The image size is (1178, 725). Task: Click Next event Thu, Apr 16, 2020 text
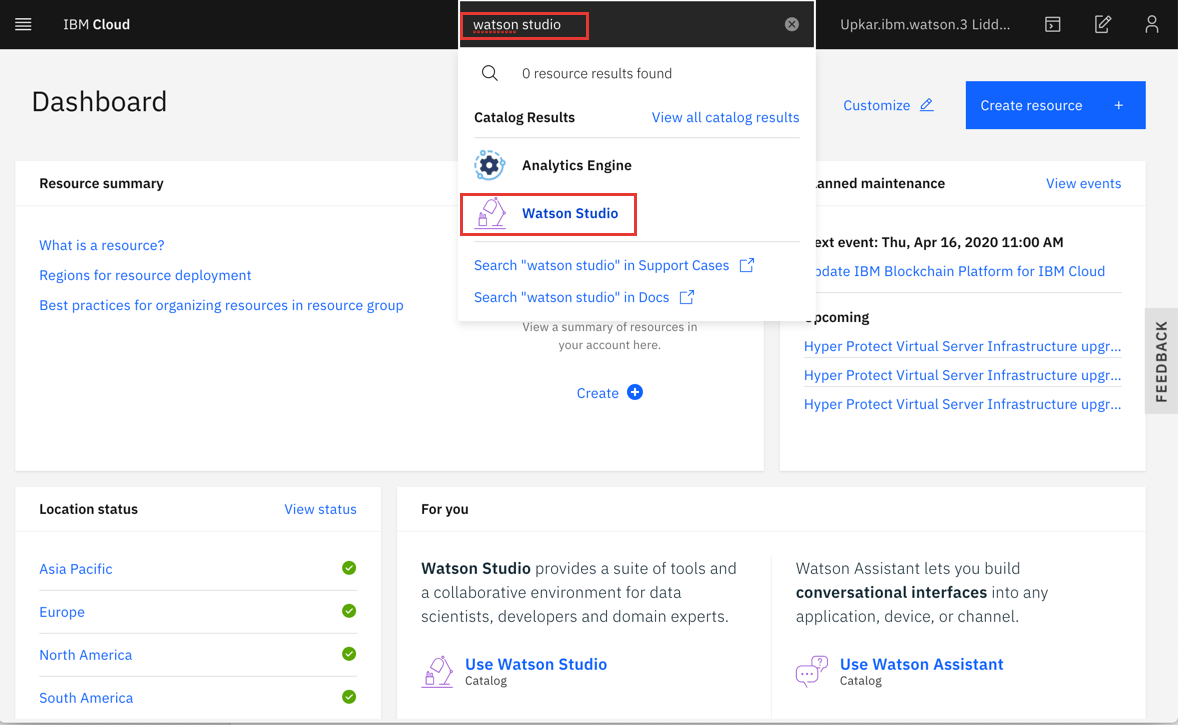939,243
